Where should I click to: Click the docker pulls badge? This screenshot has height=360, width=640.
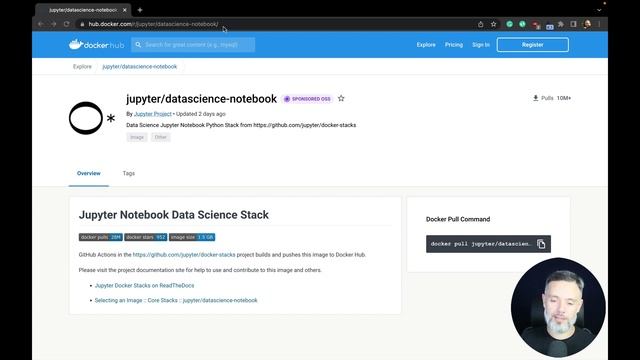tap(100, 237)
